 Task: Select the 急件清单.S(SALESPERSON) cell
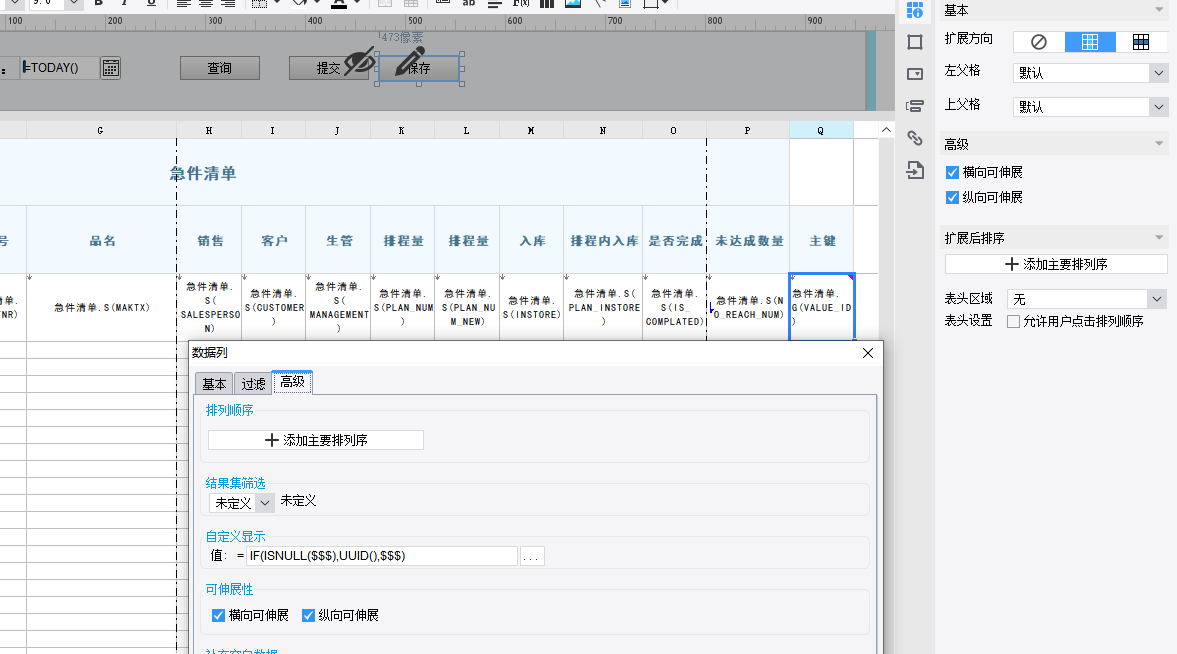point(209,307)
